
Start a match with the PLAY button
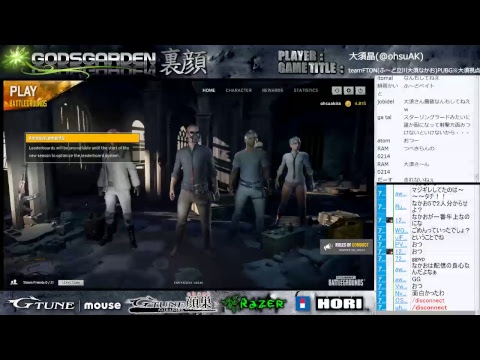[28, 95]
